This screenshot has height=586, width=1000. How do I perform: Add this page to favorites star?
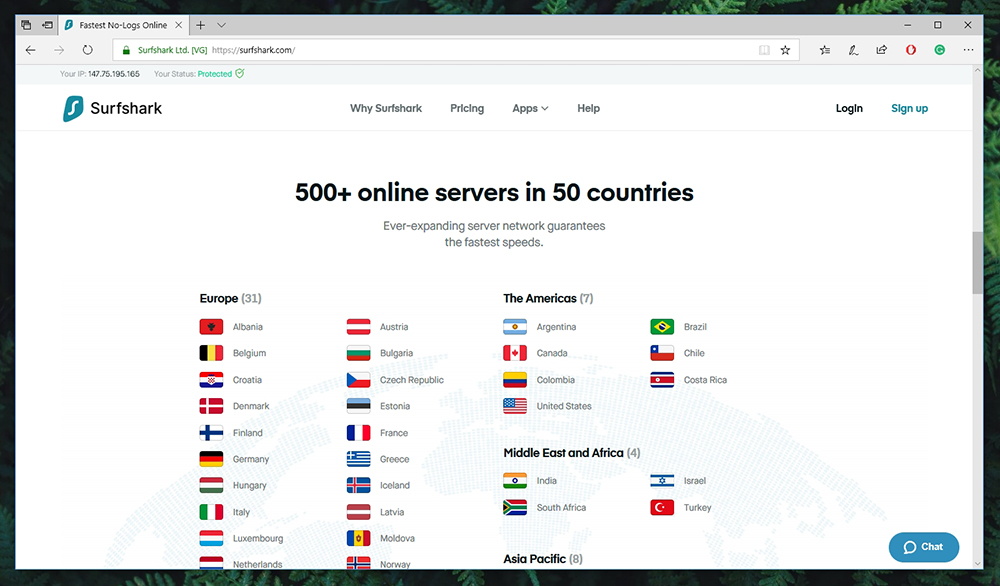(785, 50)
